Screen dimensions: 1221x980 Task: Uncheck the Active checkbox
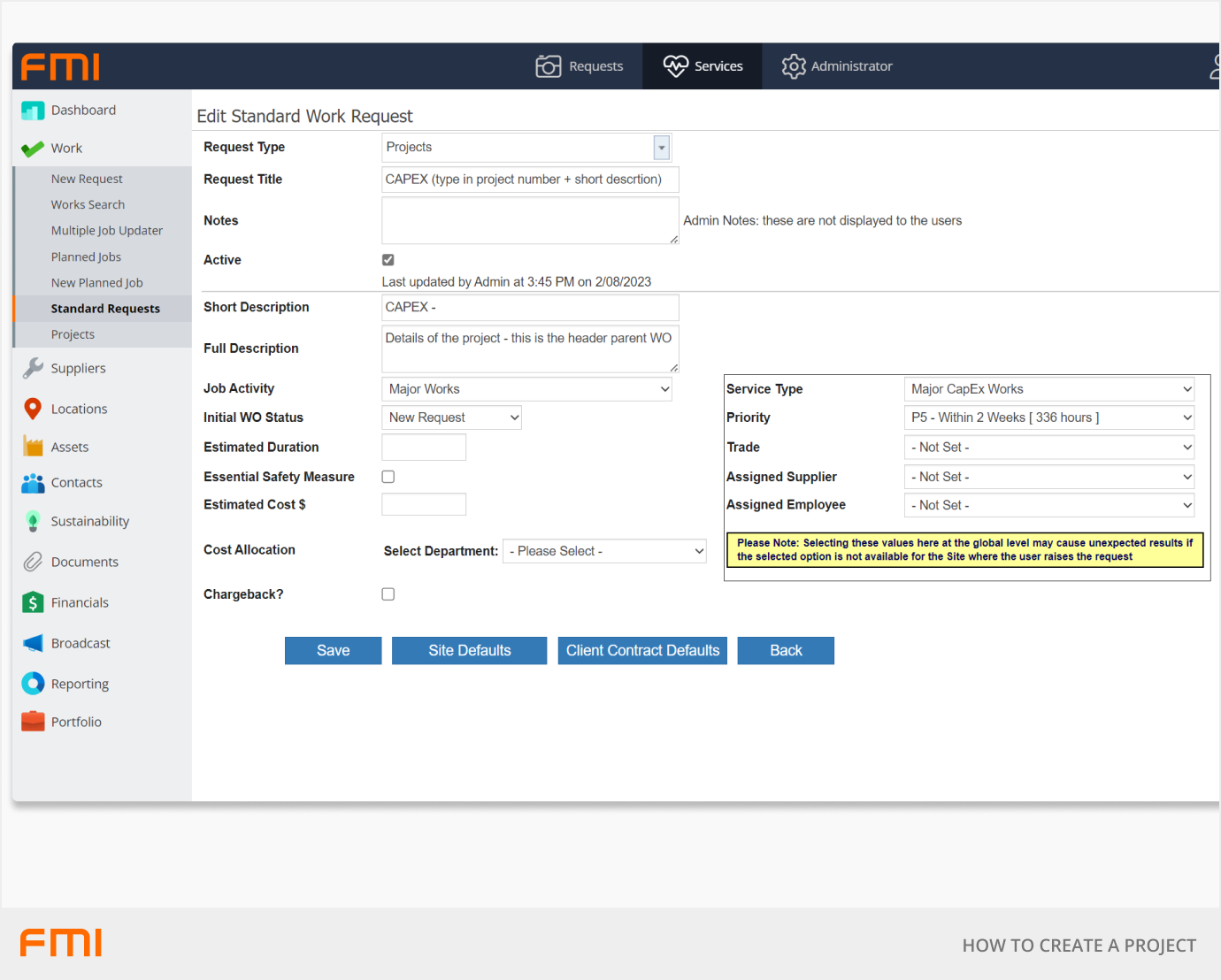click(388, 260)
